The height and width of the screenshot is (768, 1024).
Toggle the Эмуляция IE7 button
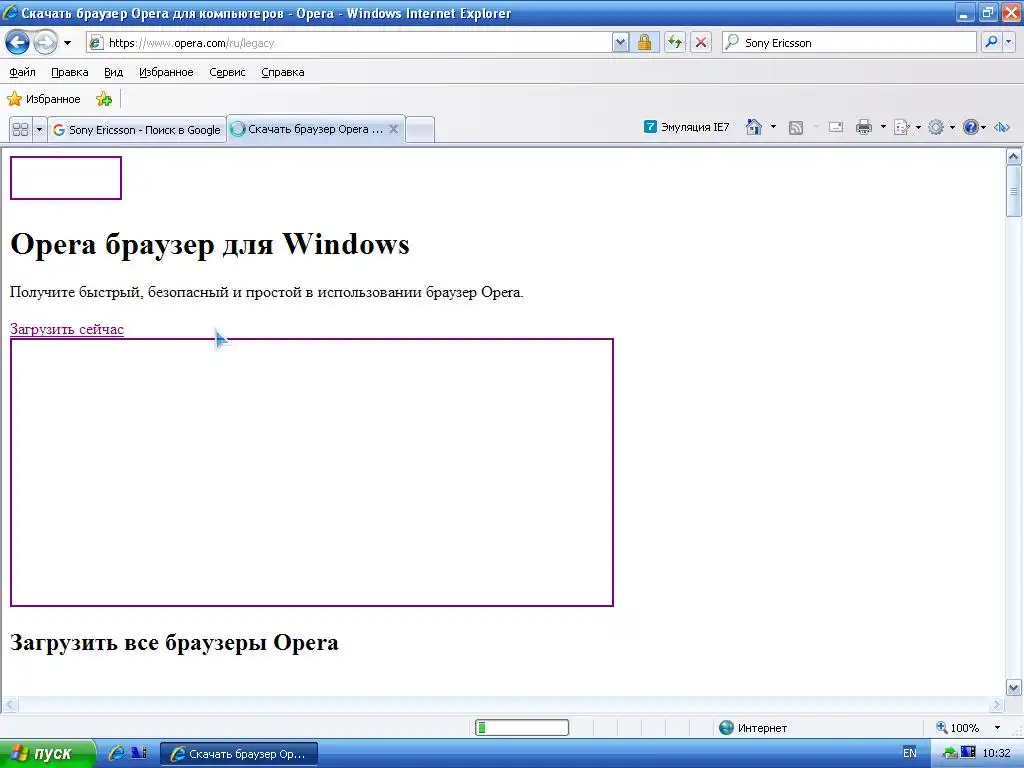686,127
